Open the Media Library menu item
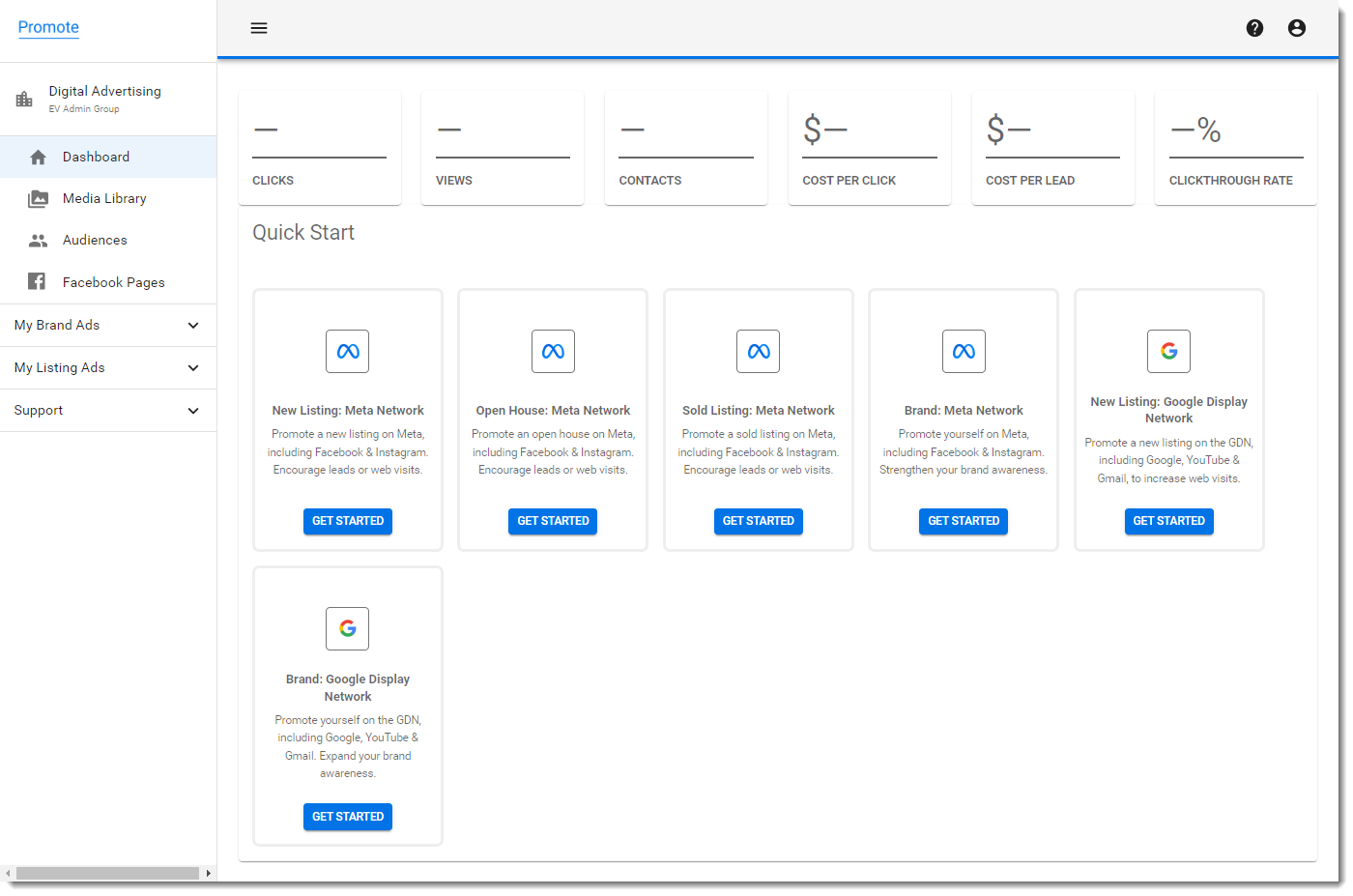The height and width of the screenshot is (896, 1353). coord(108,198)
